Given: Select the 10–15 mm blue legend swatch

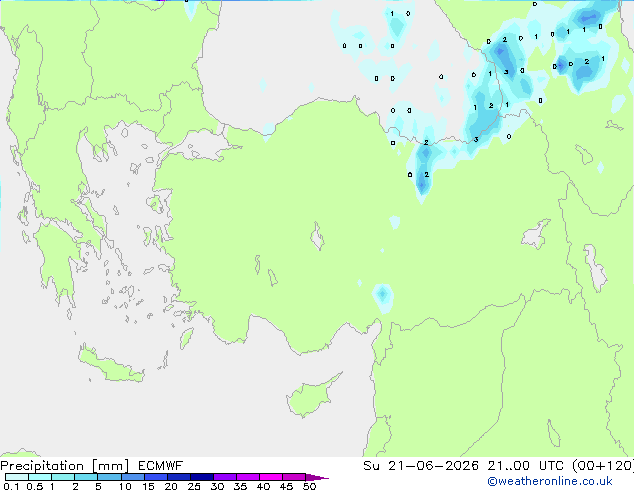Looking at the screenshot, I should coord(132,477).
